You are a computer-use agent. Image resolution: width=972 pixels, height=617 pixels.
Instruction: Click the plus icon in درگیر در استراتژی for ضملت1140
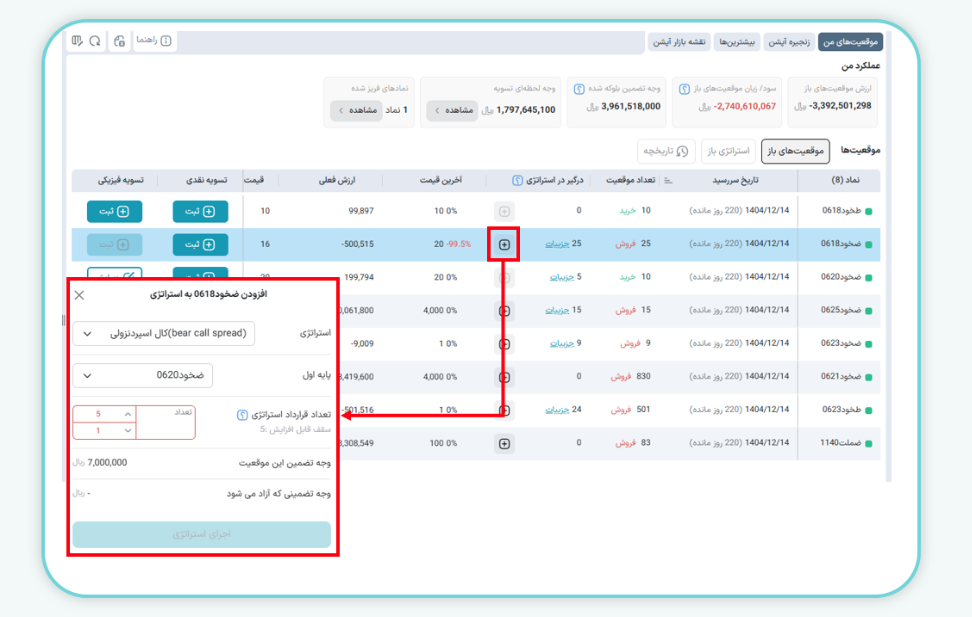pyautogui.click(x=504, y=443)
